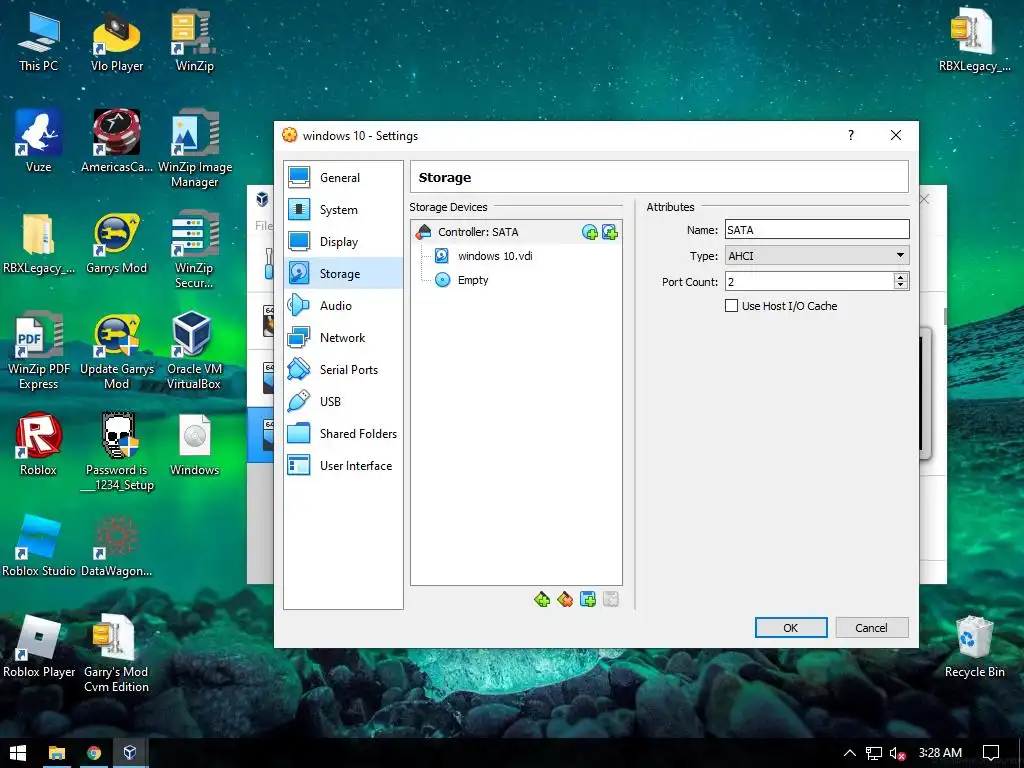Switch to Display settings
Image resolution: width=1024 pixels, height=768 pixels.
(343, 242)
